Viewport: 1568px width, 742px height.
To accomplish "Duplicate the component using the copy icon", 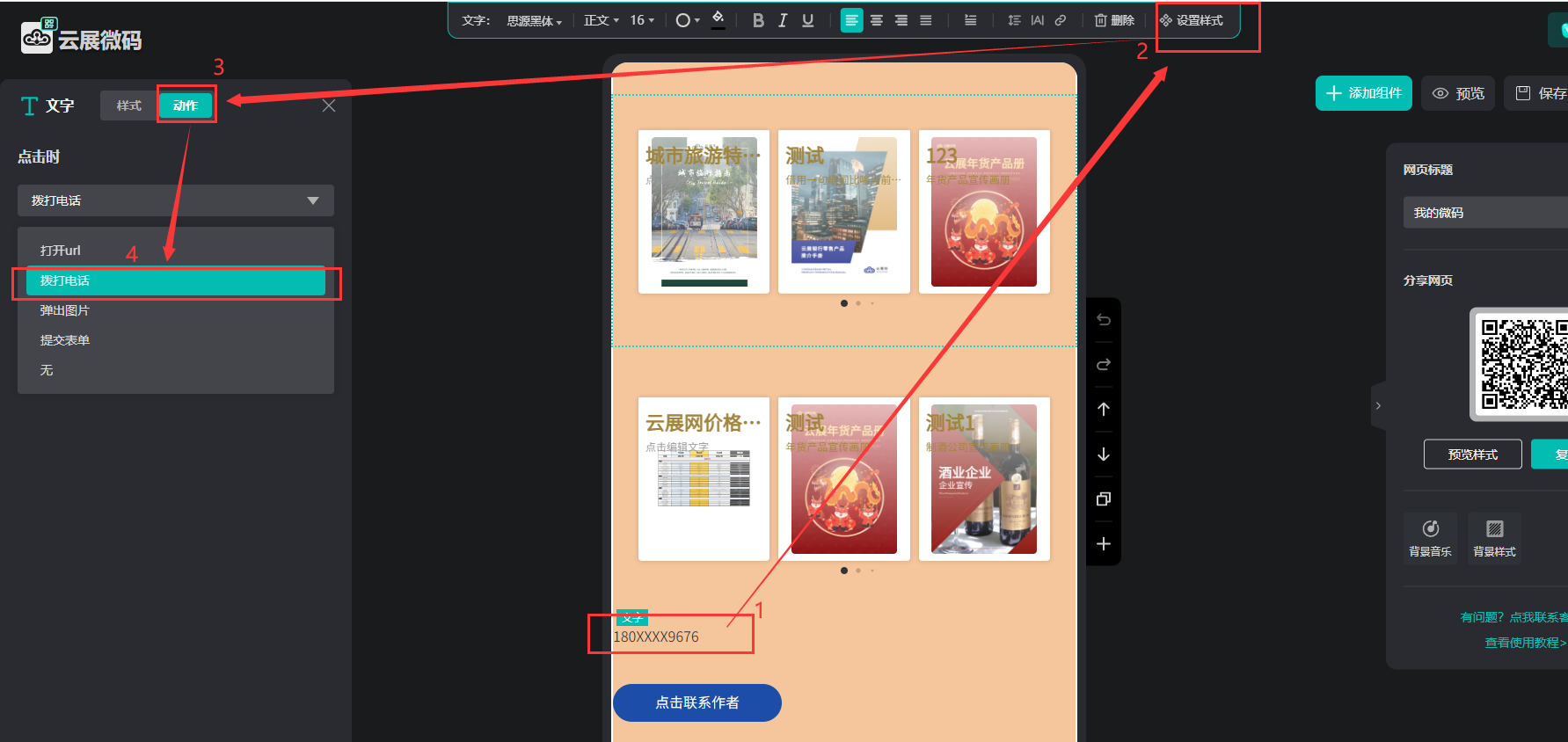I will (x=1104, y=499).
